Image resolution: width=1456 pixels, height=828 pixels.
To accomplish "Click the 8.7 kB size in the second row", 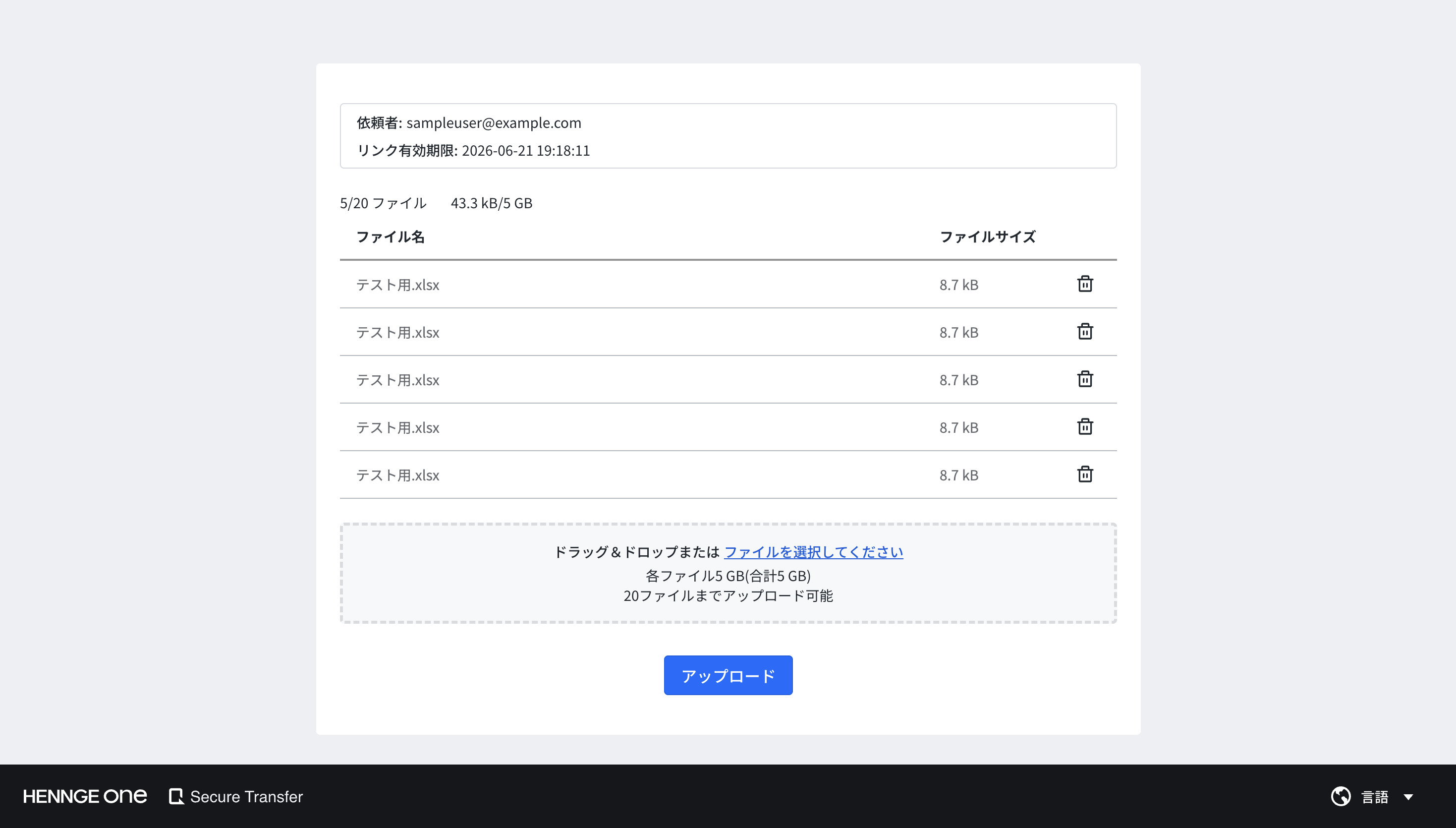I will tap(959, 332).
